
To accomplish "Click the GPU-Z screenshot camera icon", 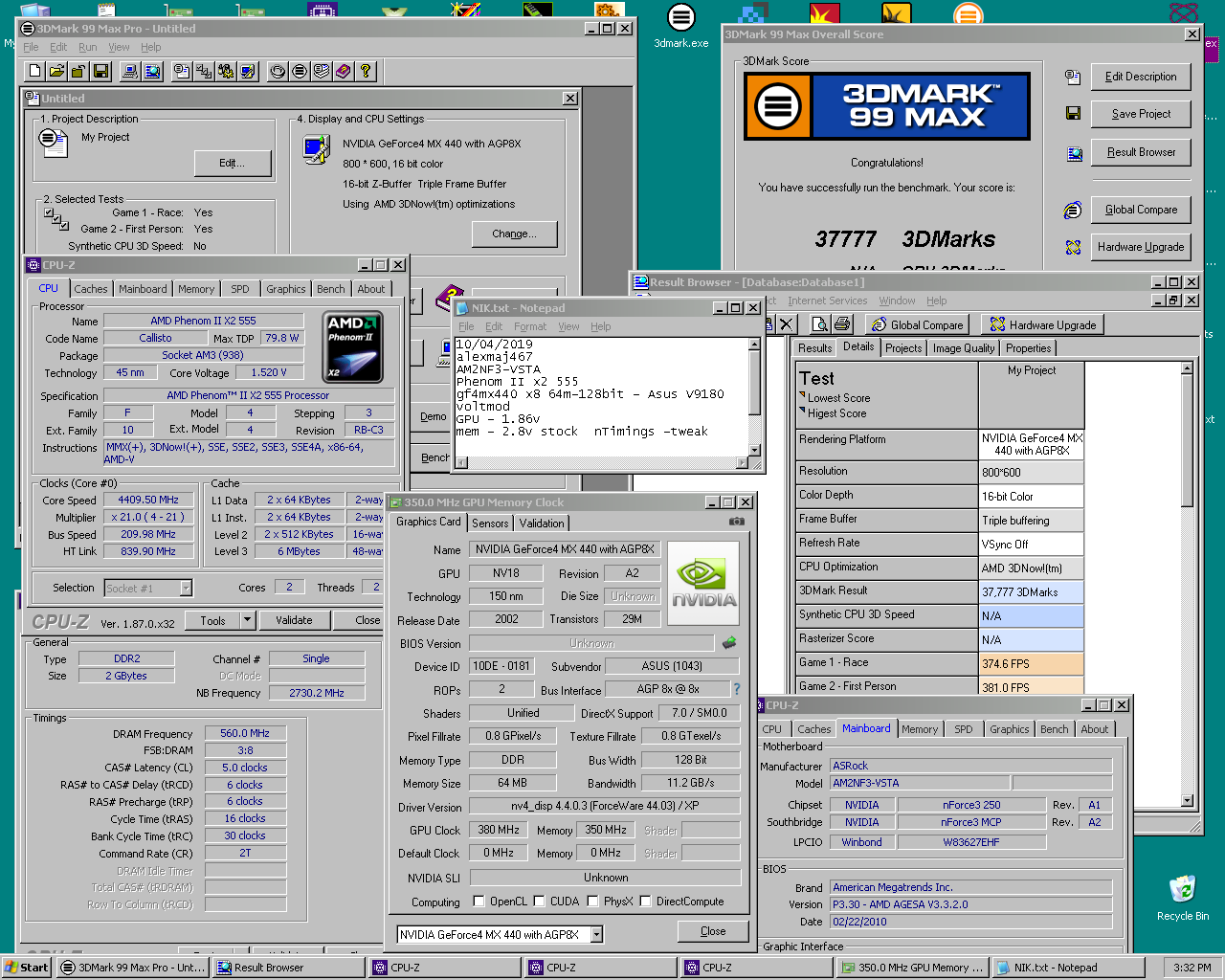I will [x=736, y=522].
